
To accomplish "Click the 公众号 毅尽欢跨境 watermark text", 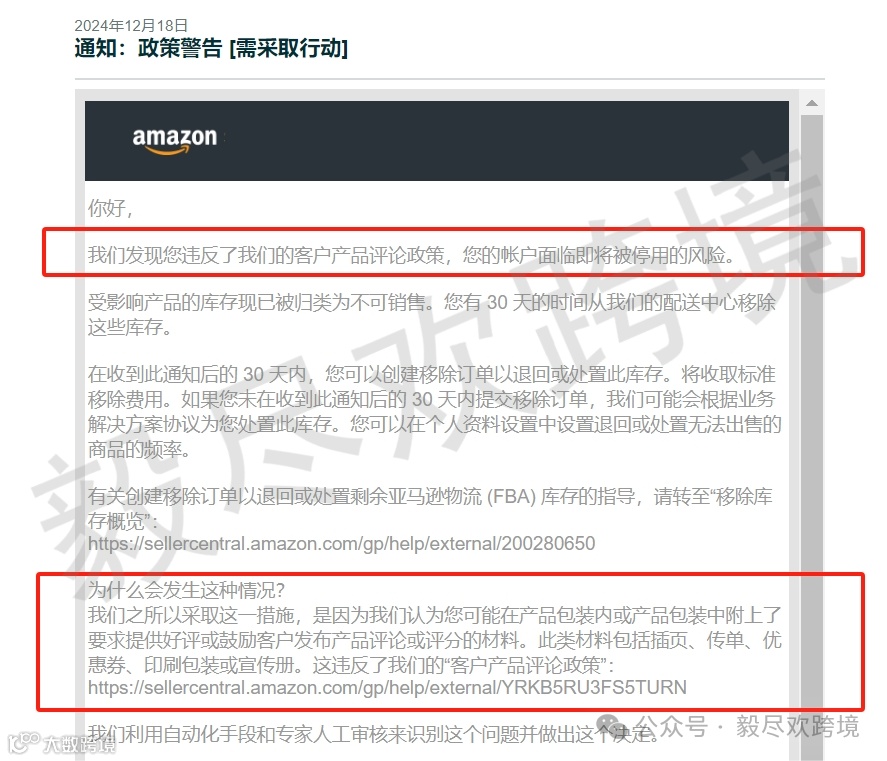I will [x=747, y=726].
